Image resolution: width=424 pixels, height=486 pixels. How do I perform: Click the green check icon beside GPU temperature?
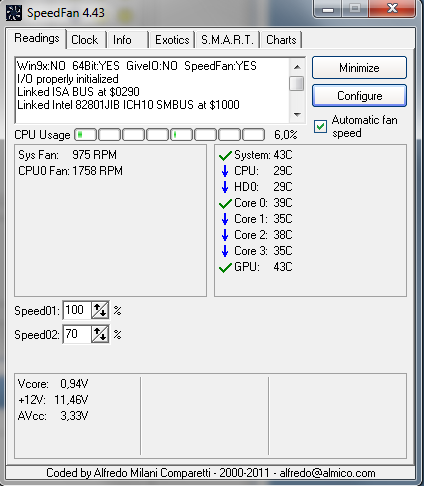(225, 267)
